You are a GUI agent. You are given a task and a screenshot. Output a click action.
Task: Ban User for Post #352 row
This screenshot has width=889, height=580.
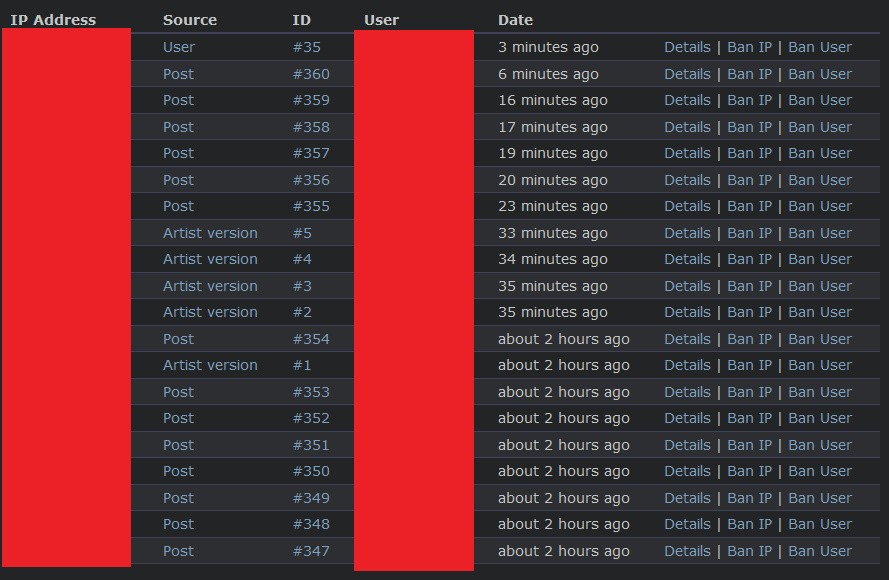pos(820,418)
